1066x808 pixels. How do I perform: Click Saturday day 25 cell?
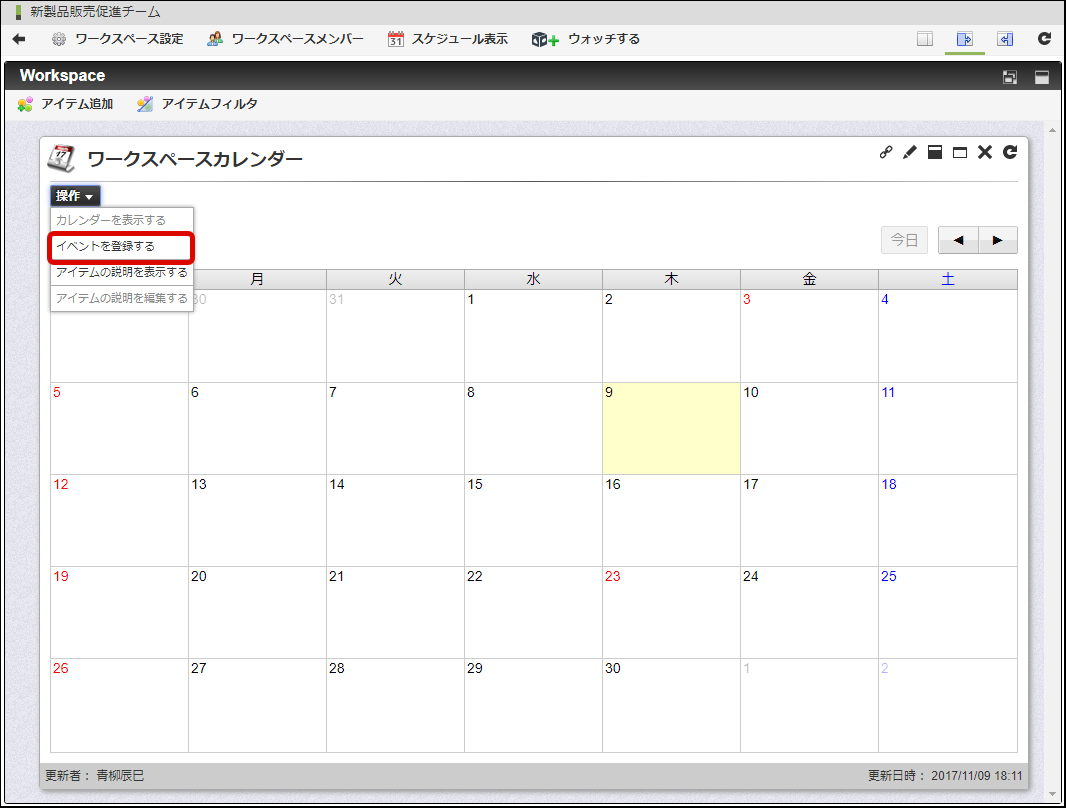948,612
